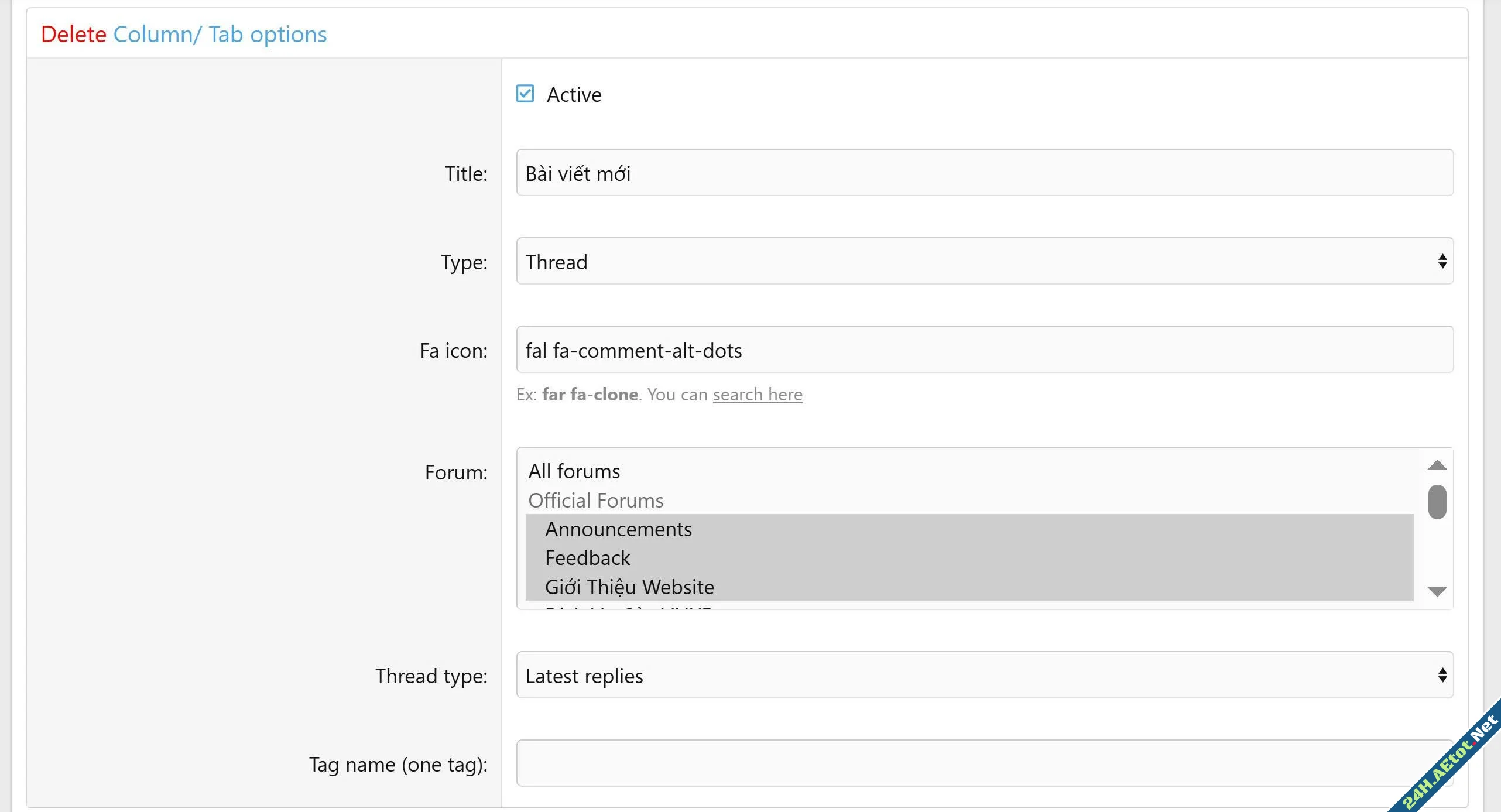Uncheck the Active checkbox
The width and height of the screenshot is (1501, 812).
click(525, 94)
